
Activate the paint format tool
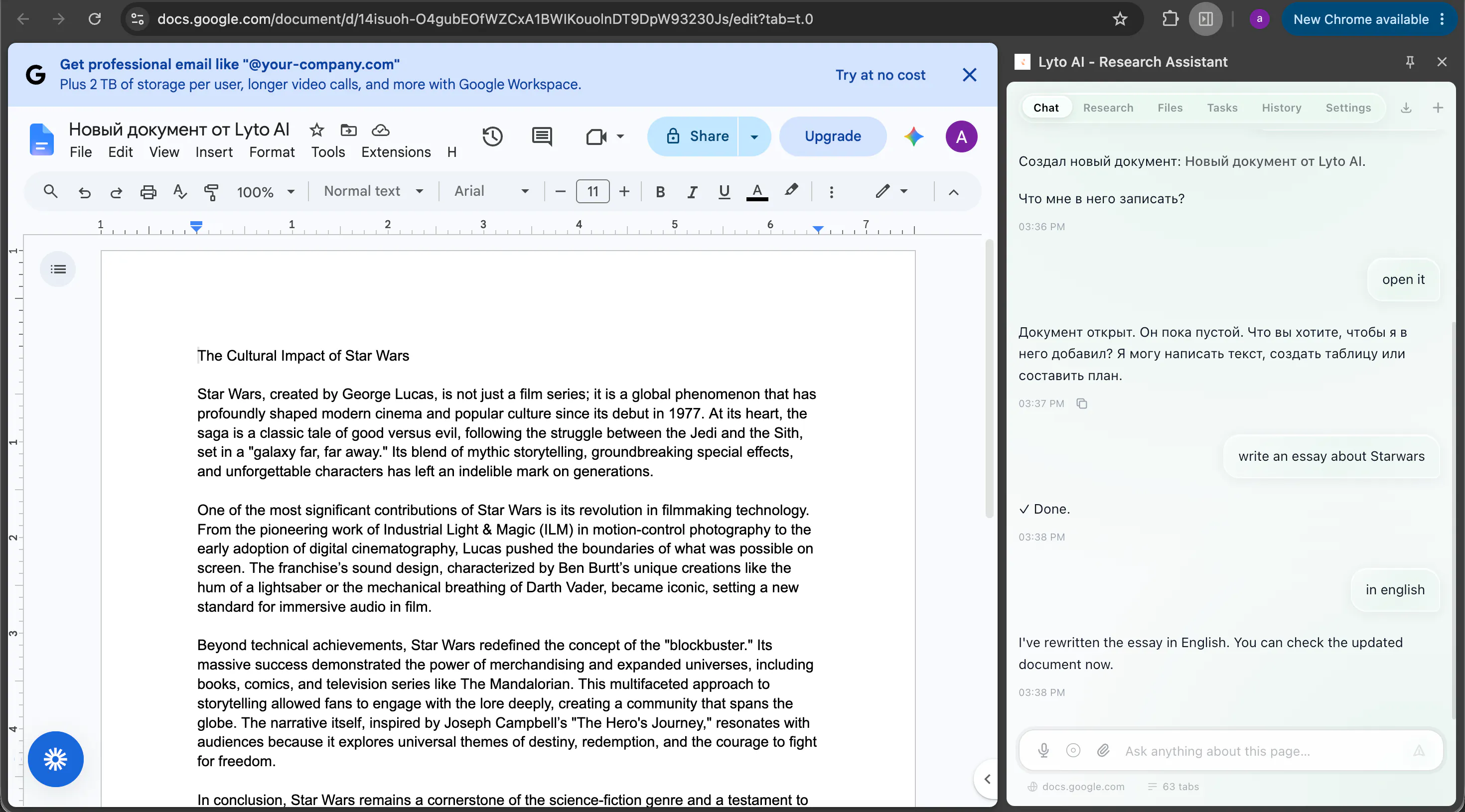point(211,192)
